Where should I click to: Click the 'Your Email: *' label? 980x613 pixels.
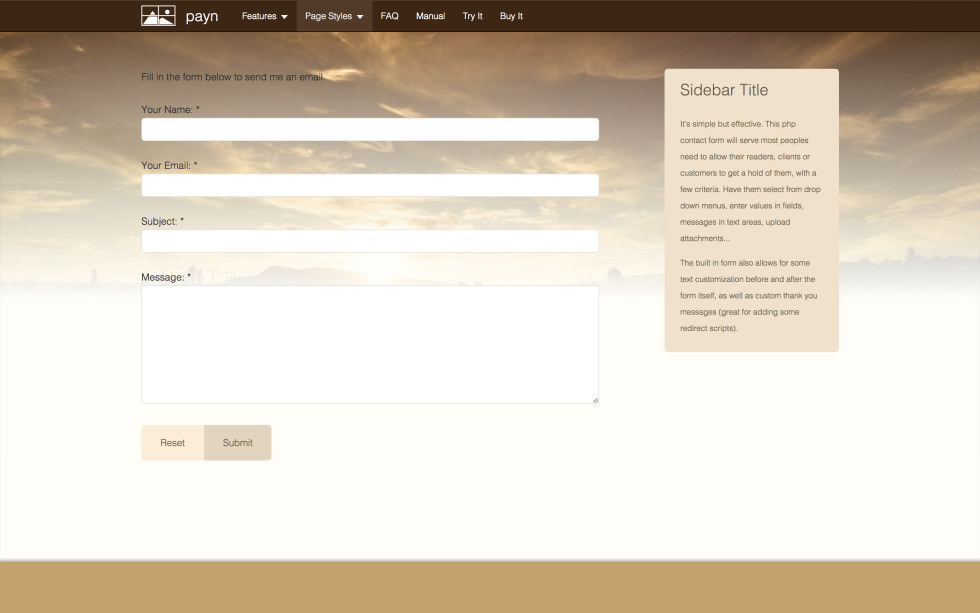coord(169,166)
